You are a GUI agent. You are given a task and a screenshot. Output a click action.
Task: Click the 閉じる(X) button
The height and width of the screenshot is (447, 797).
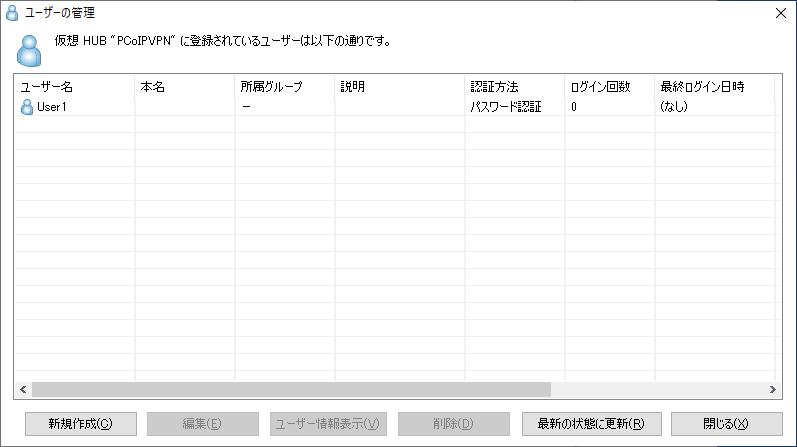pyautogui.click(x=727, y=424)
